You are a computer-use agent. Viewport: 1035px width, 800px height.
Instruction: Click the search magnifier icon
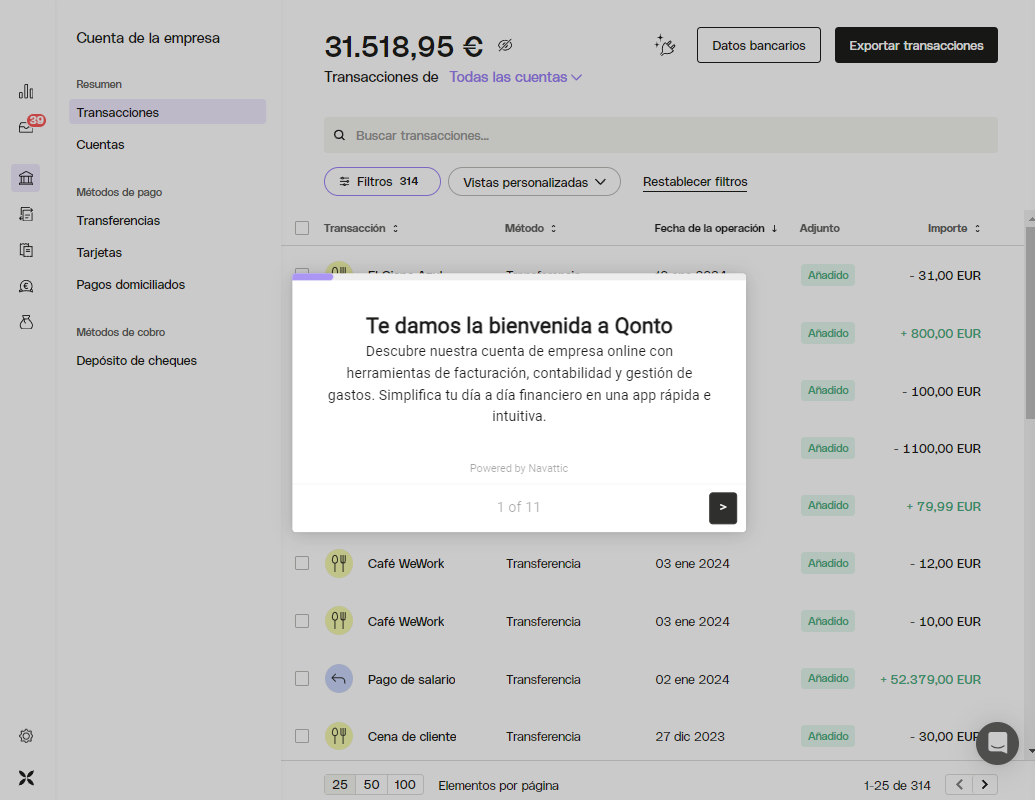(x=339, y=135)
